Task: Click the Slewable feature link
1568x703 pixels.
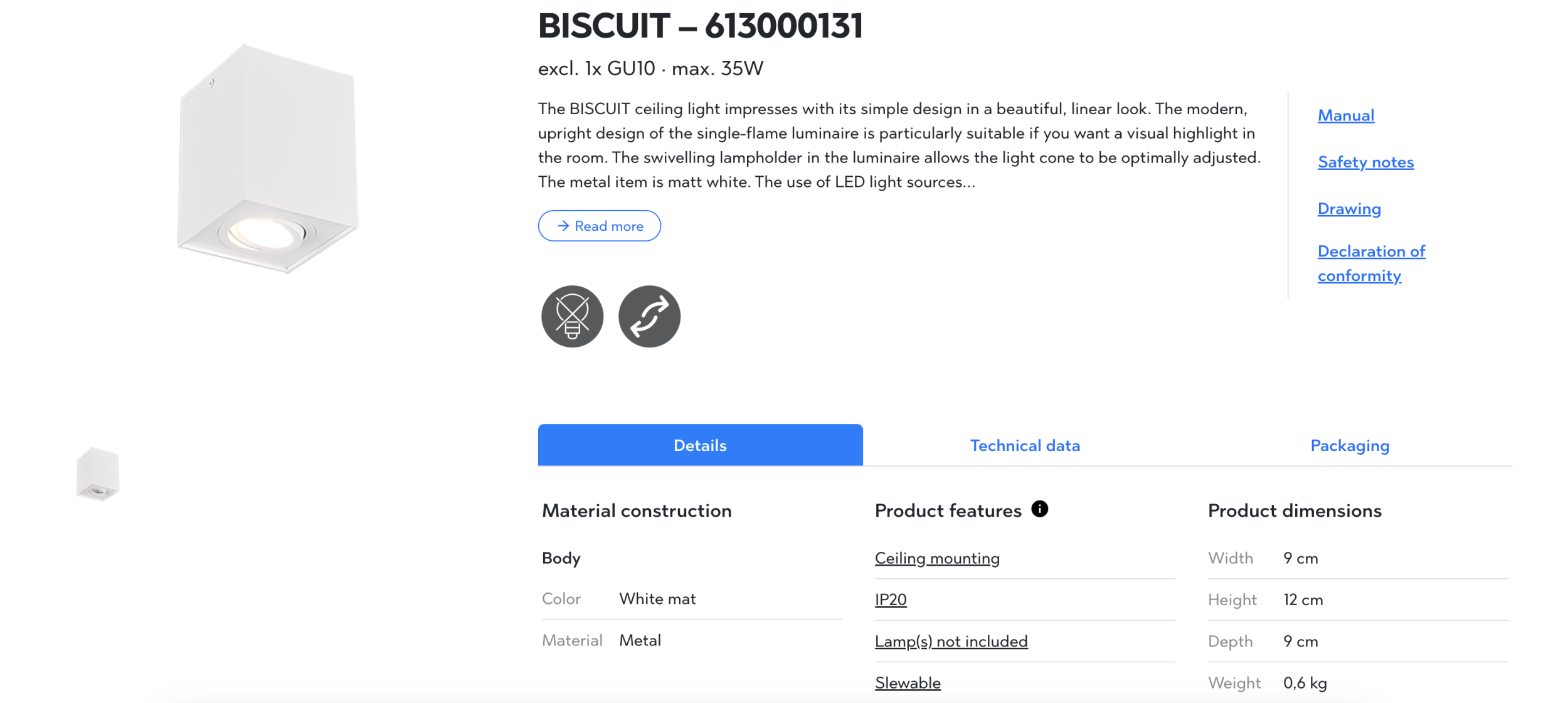Action: 908,682
